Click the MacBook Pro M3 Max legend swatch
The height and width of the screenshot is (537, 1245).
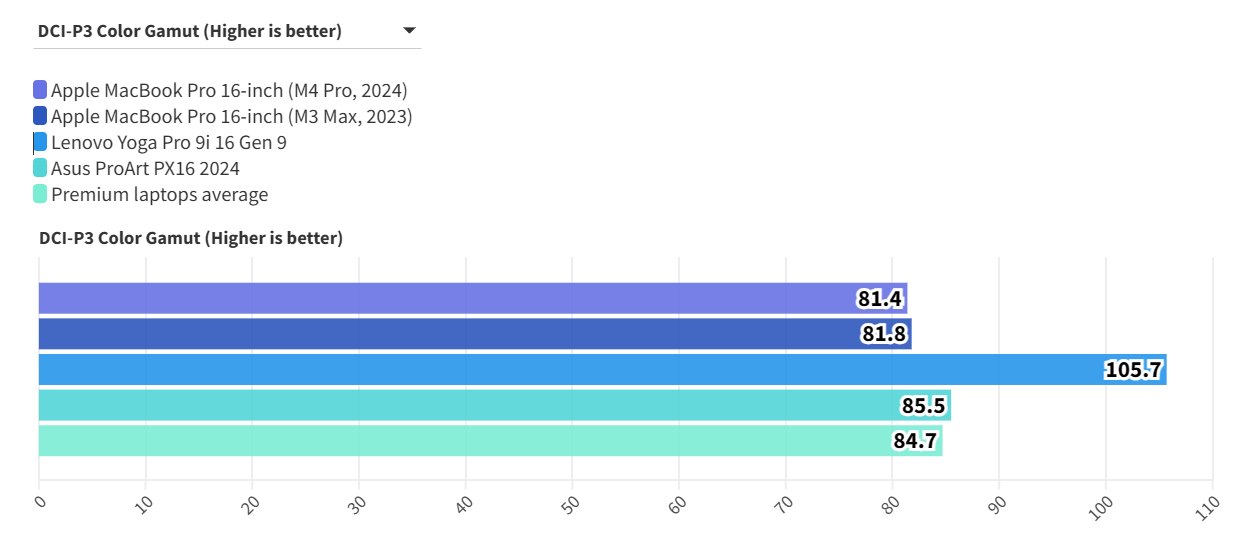point(40,116)
